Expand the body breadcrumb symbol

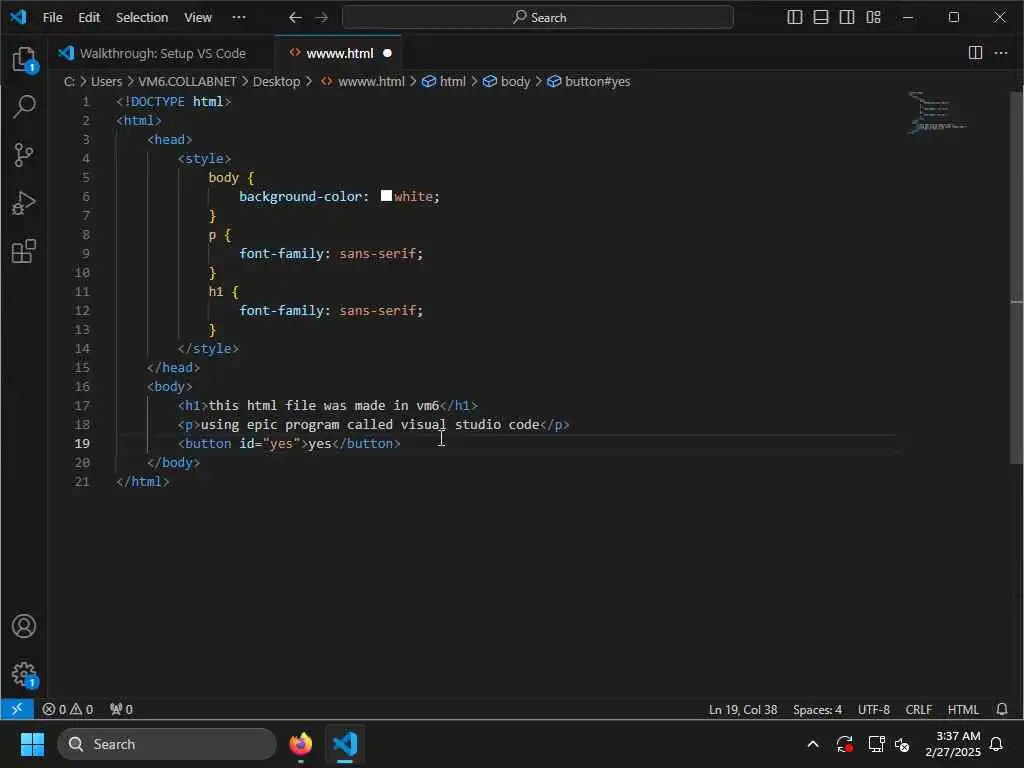point(507,82)
